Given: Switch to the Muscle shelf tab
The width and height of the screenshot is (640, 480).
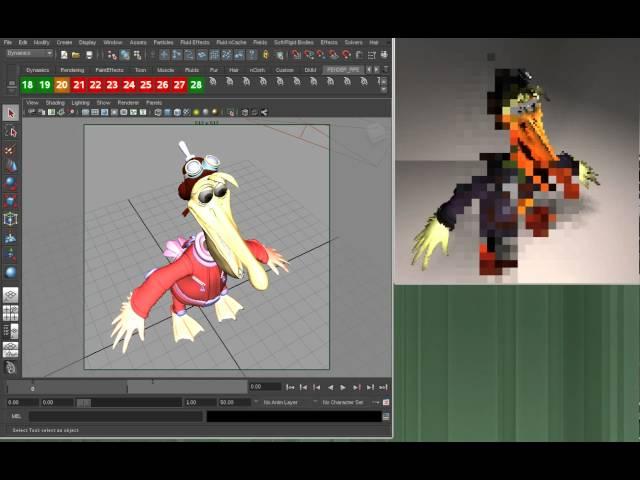Looking at the screenshot, I should tap(165, 70).
